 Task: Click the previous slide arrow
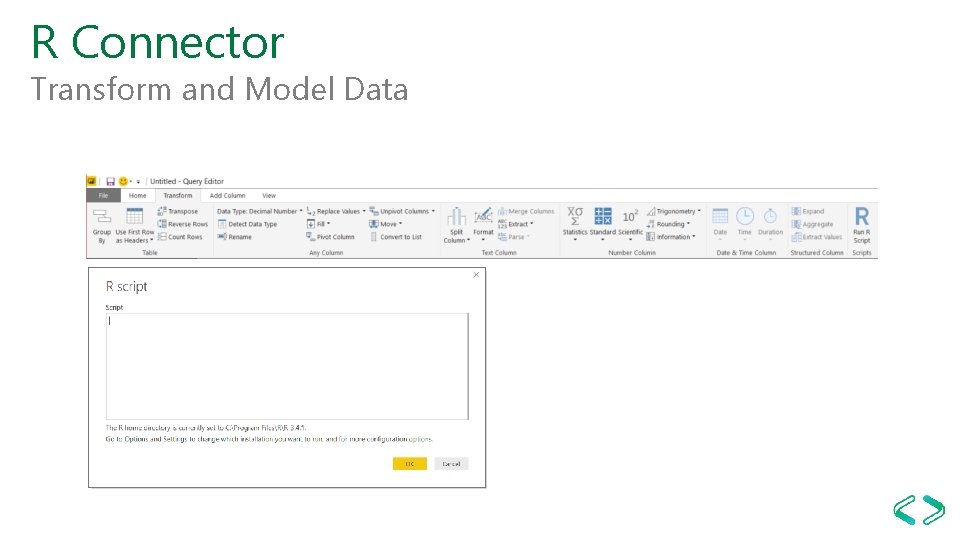[905, 509]
